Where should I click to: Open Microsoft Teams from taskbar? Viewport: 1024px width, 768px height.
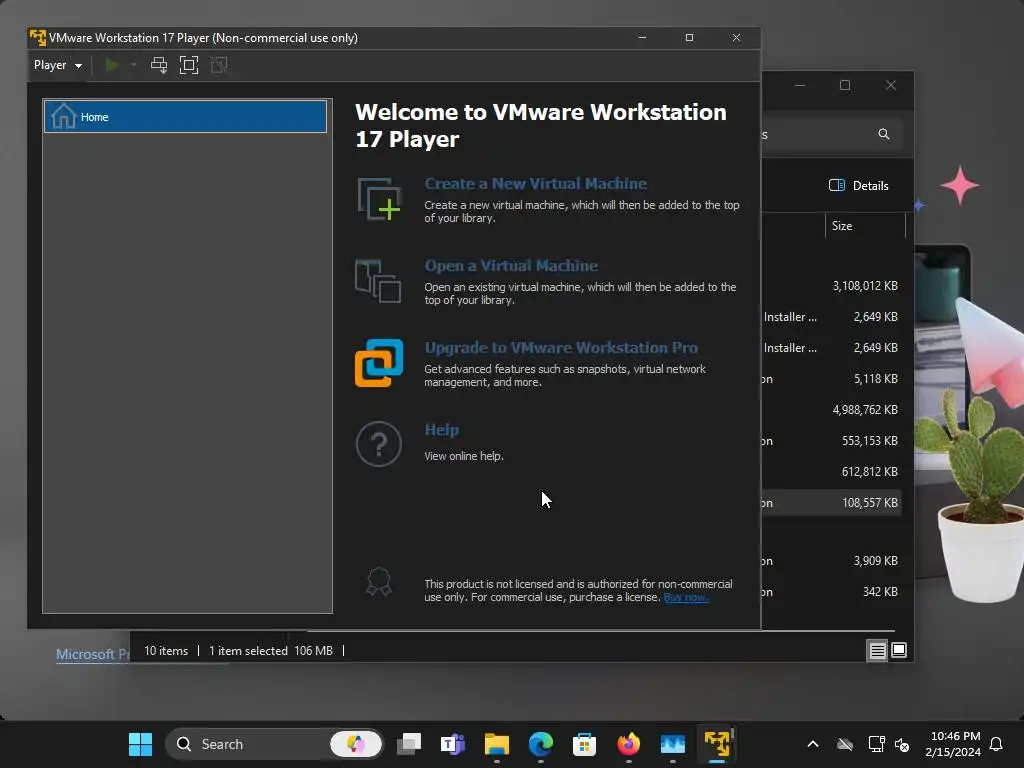[453, 744]
